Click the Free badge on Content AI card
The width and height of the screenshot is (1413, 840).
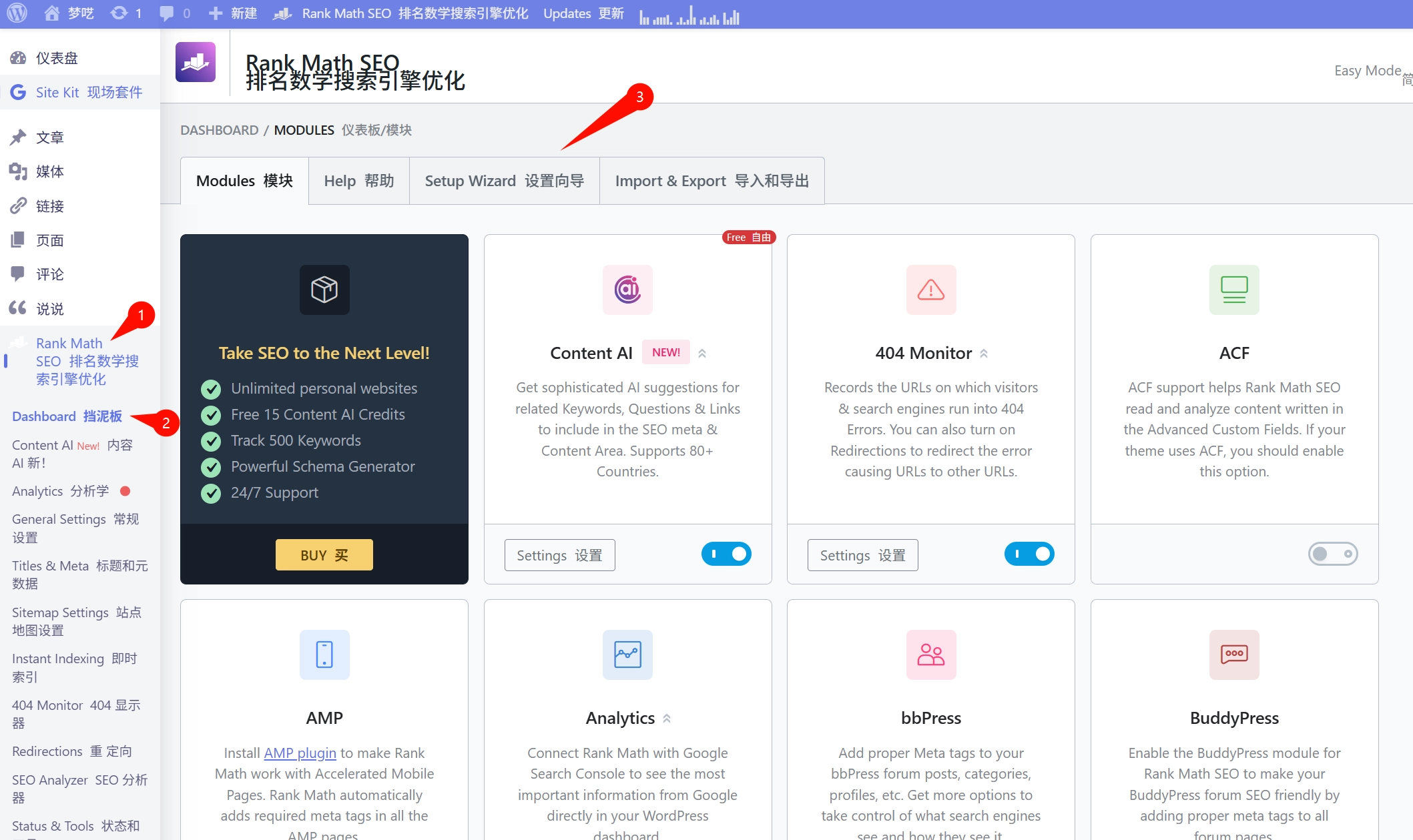click(x=749, y=238)
